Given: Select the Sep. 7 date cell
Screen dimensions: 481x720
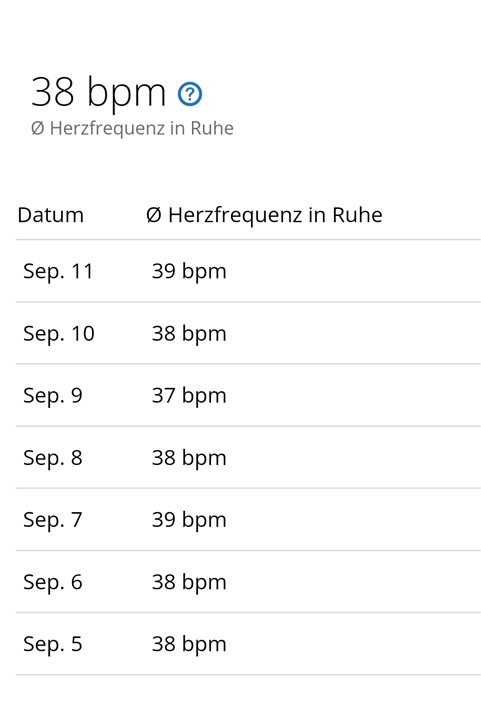Looking at the screenshot, I should coord(53,520).
